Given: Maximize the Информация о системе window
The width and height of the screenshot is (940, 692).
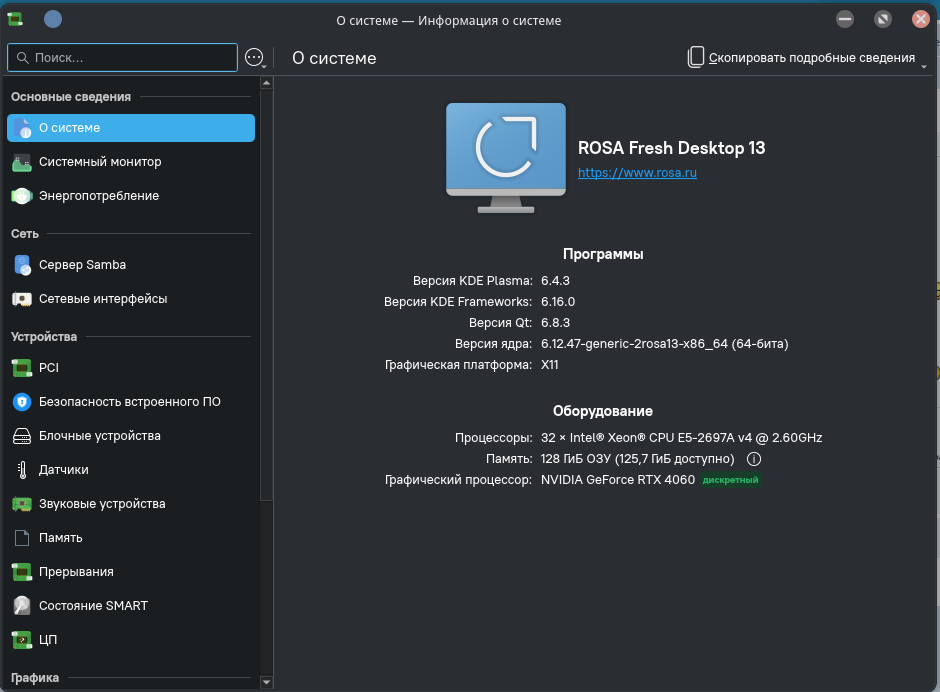Looking at the screenshot, I should [x=882, y=19].
